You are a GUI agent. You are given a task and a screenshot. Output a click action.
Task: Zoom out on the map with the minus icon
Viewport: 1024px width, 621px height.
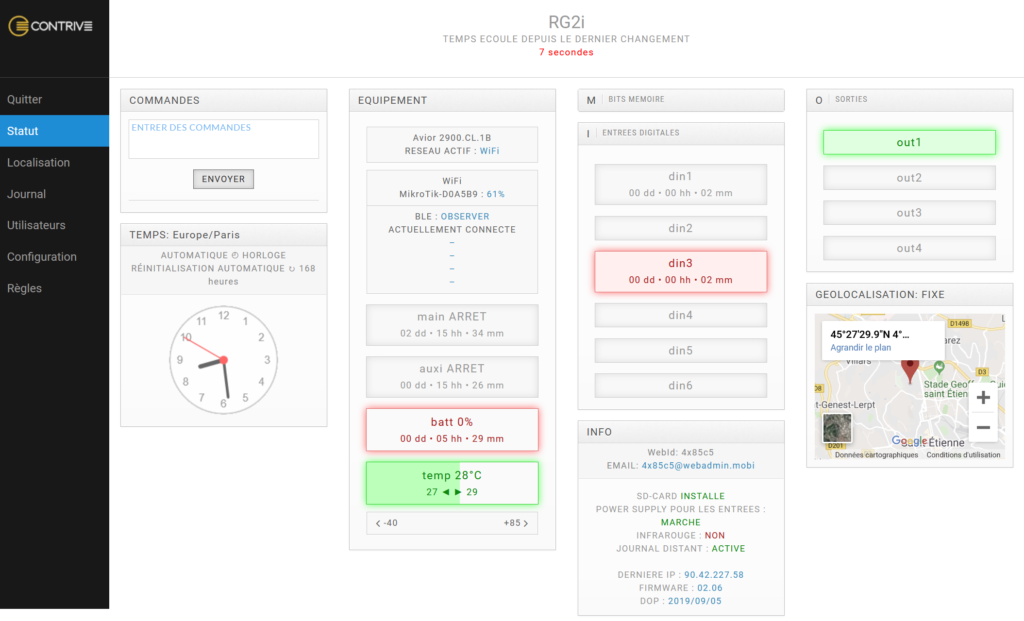pos(983,427)
